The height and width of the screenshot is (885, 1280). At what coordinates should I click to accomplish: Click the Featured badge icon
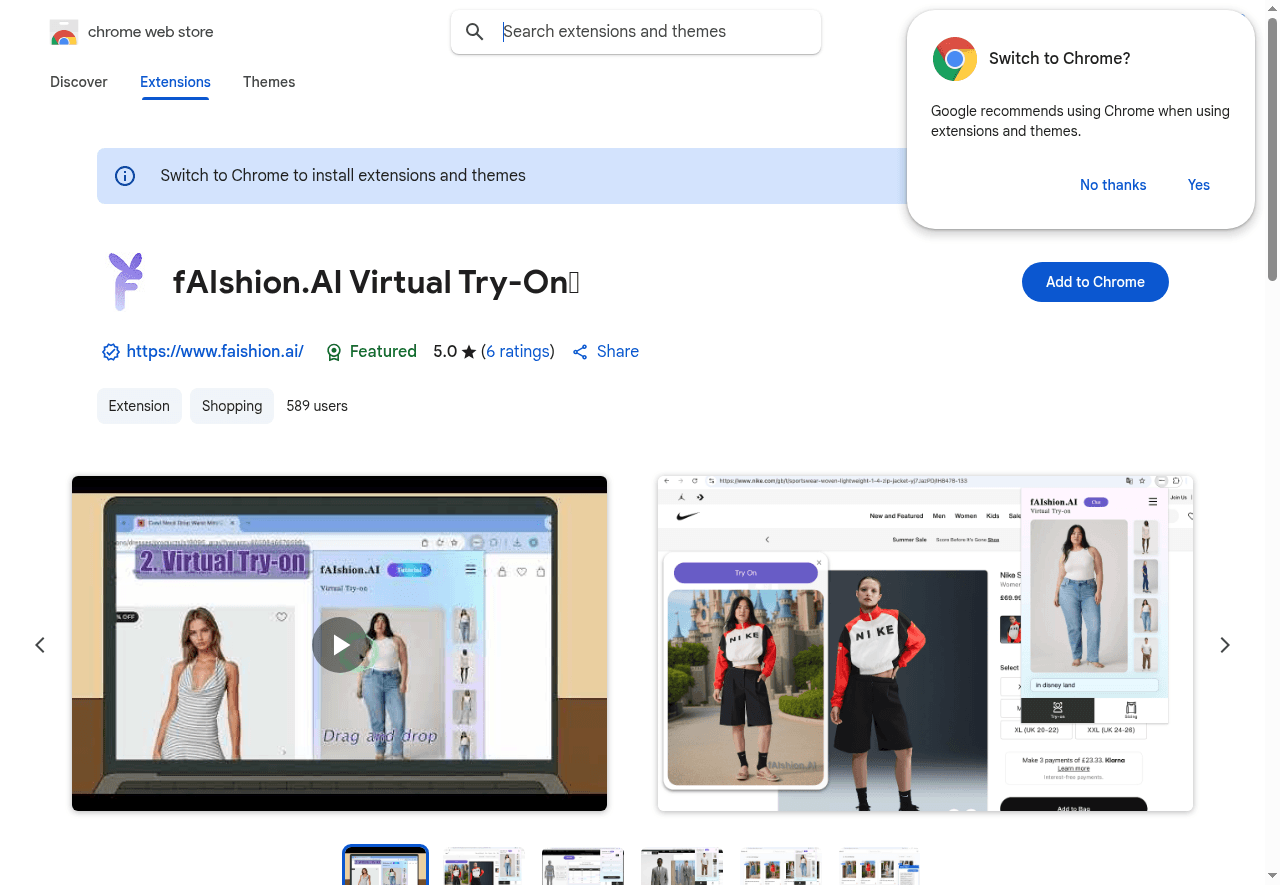point(334,352)
